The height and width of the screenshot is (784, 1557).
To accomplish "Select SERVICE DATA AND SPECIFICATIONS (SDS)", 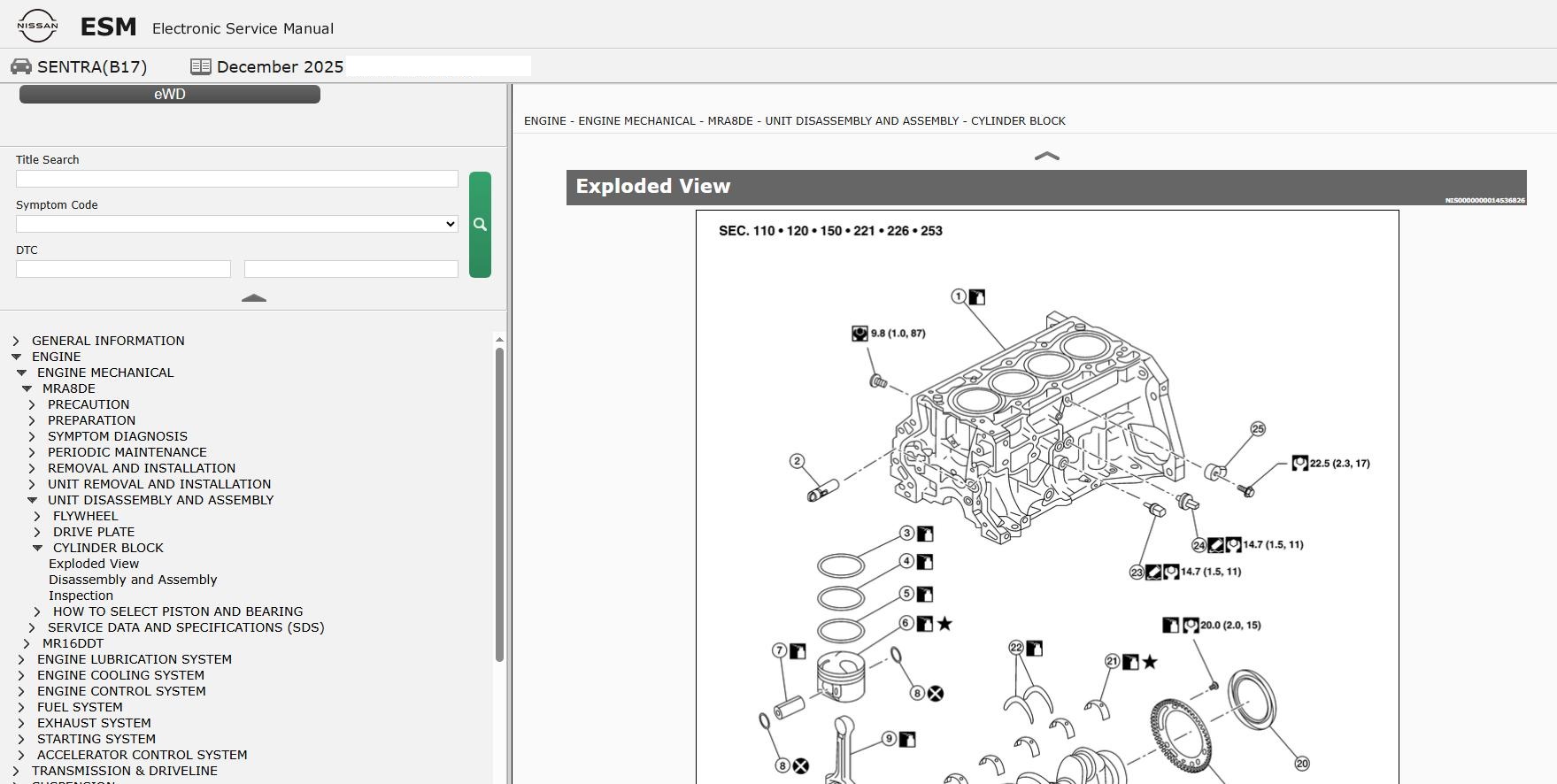I will point(186,627).
